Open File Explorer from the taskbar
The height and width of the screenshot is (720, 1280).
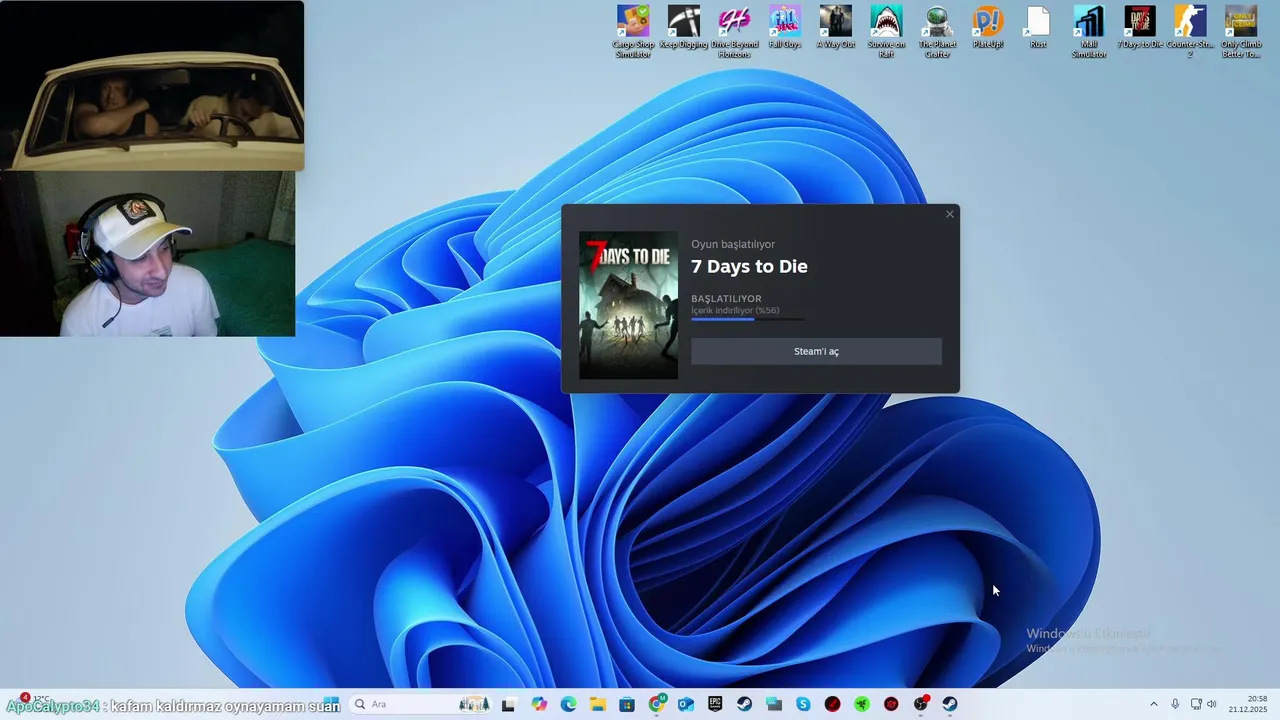(x=597, y=704)
